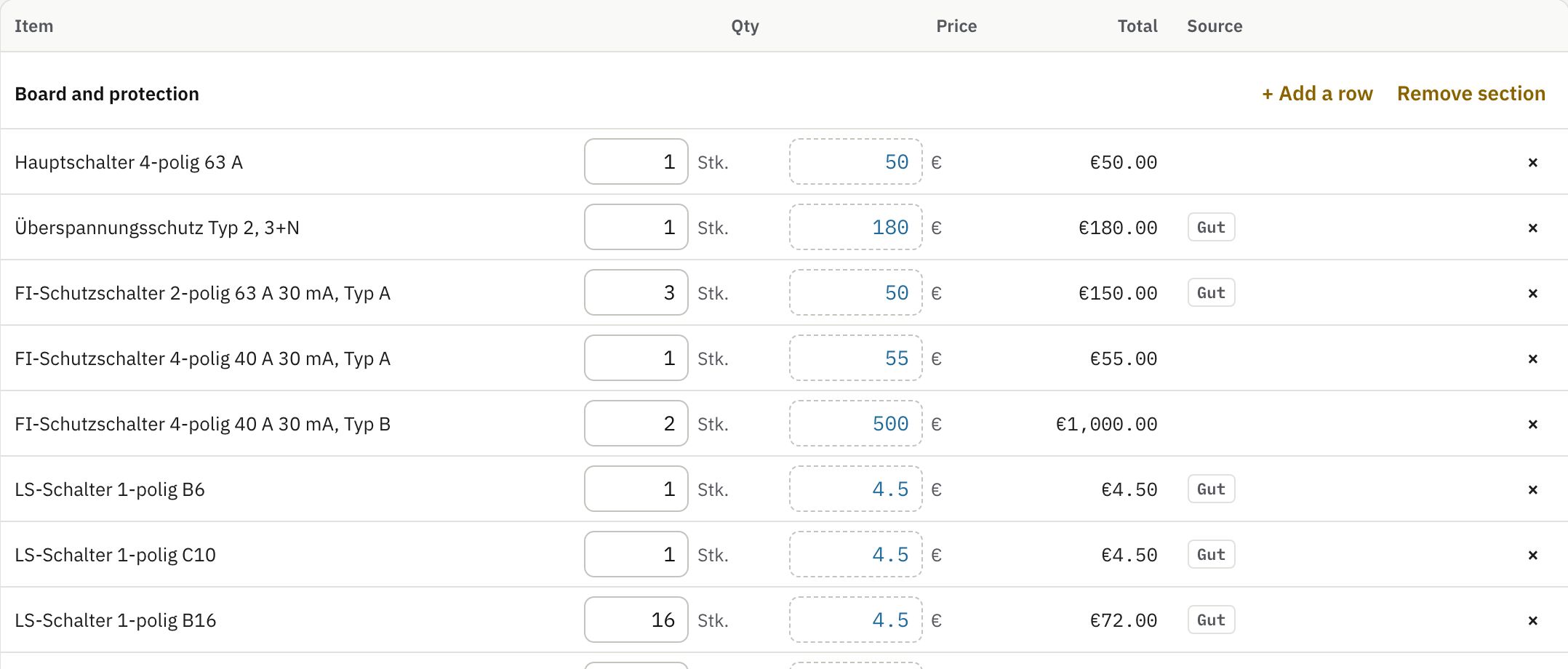Click Gut source badge for LS-Schalter C10

point(1211,554)
